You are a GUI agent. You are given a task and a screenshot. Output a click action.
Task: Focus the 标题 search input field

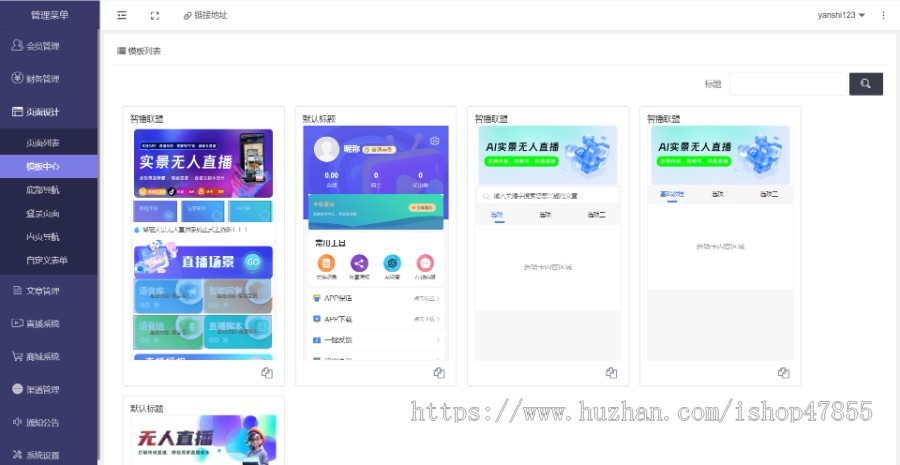(x=789, y=84)
